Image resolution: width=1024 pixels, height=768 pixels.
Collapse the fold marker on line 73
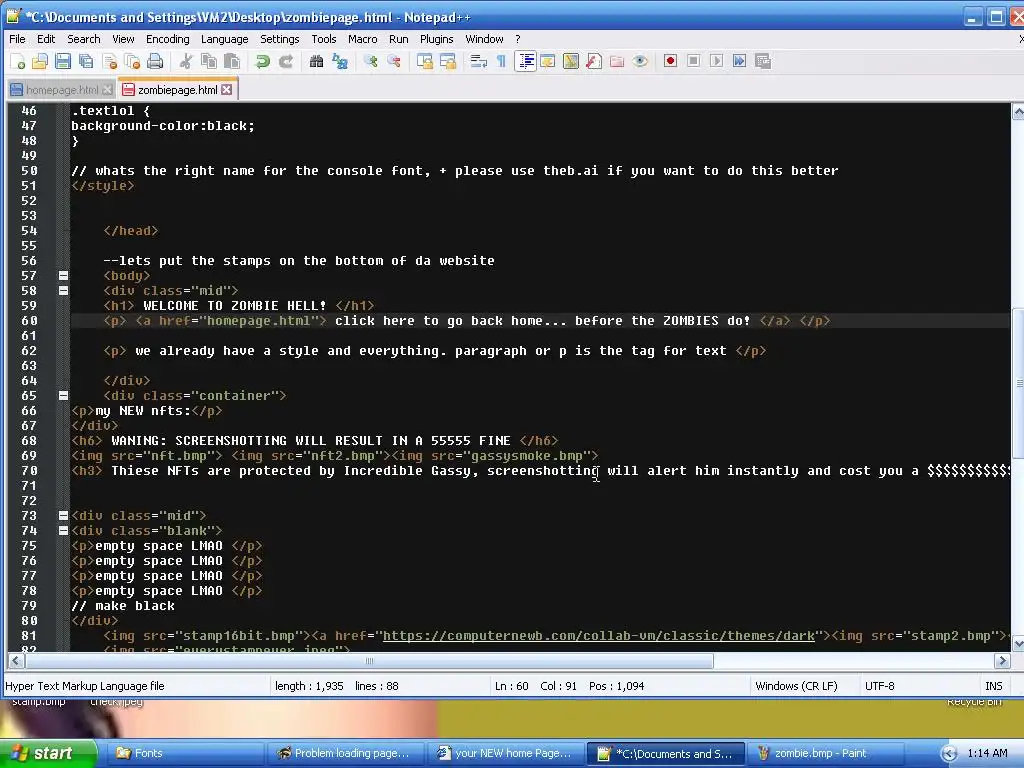[63, 516]
